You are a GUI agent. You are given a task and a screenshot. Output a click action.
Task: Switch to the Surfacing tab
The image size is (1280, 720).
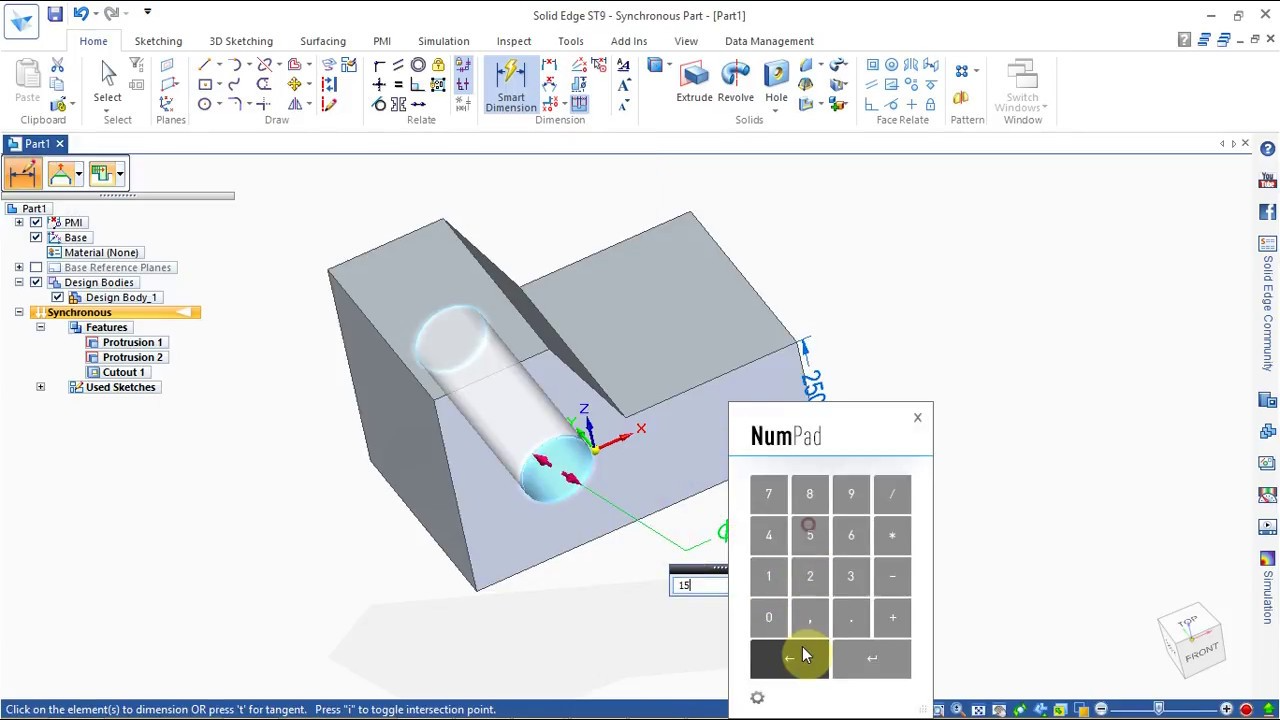[322, 41]
